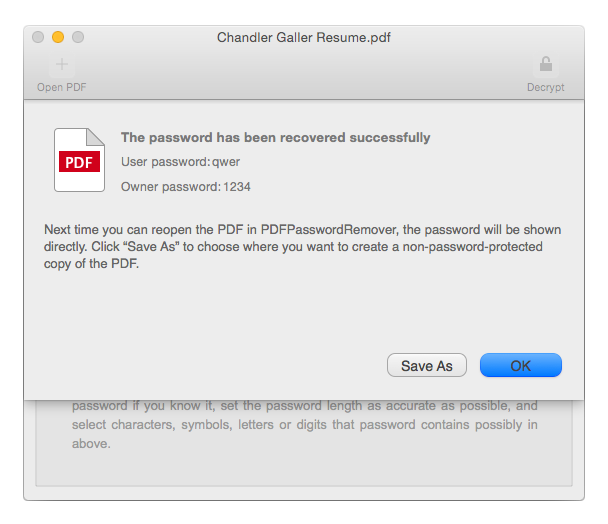This screenshot has width=608, height=524.
Task: Click the Save As button
Action: [x=427, y=365]
